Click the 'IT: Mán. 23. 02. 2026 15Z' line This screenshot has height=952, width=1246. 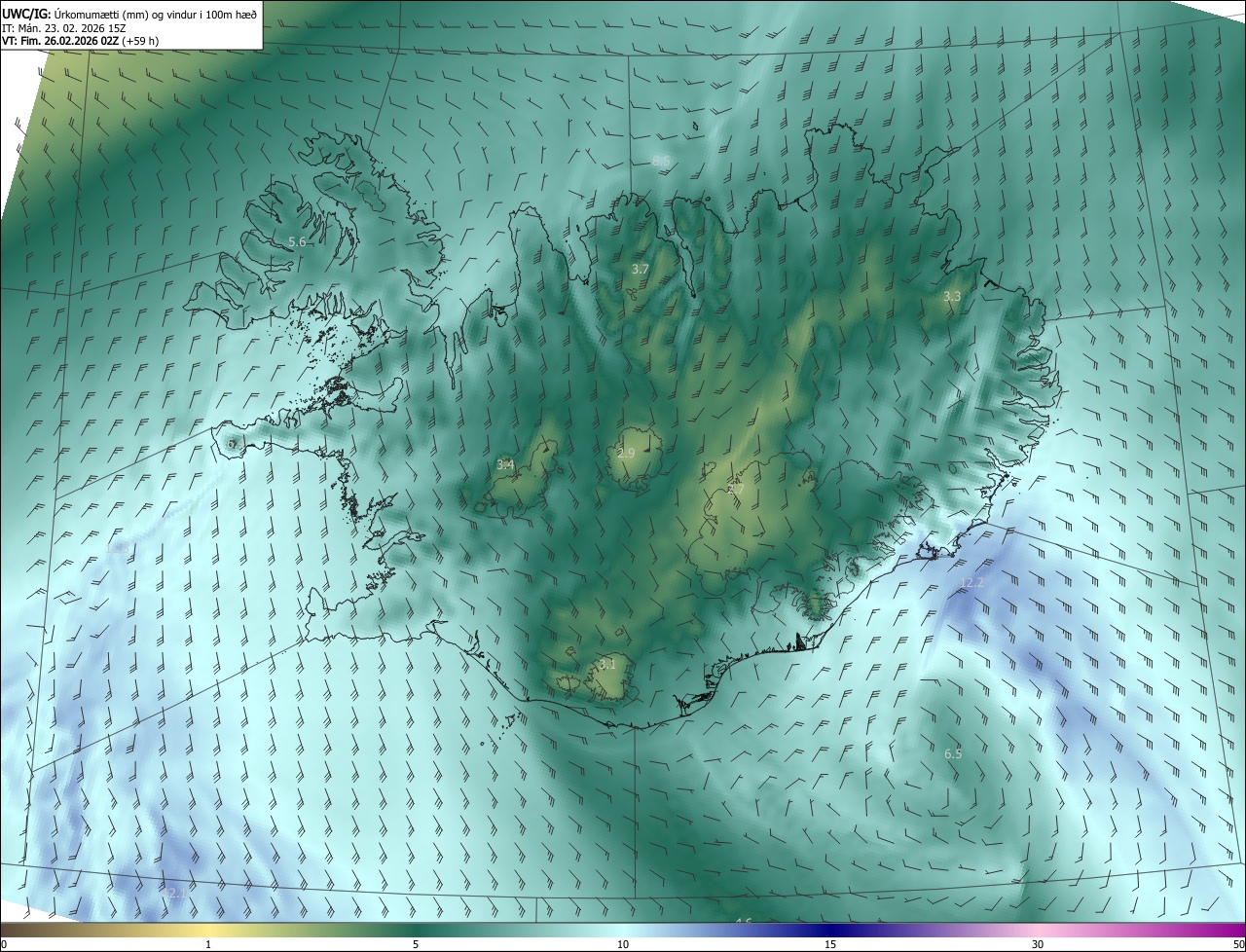click(64, 28)
